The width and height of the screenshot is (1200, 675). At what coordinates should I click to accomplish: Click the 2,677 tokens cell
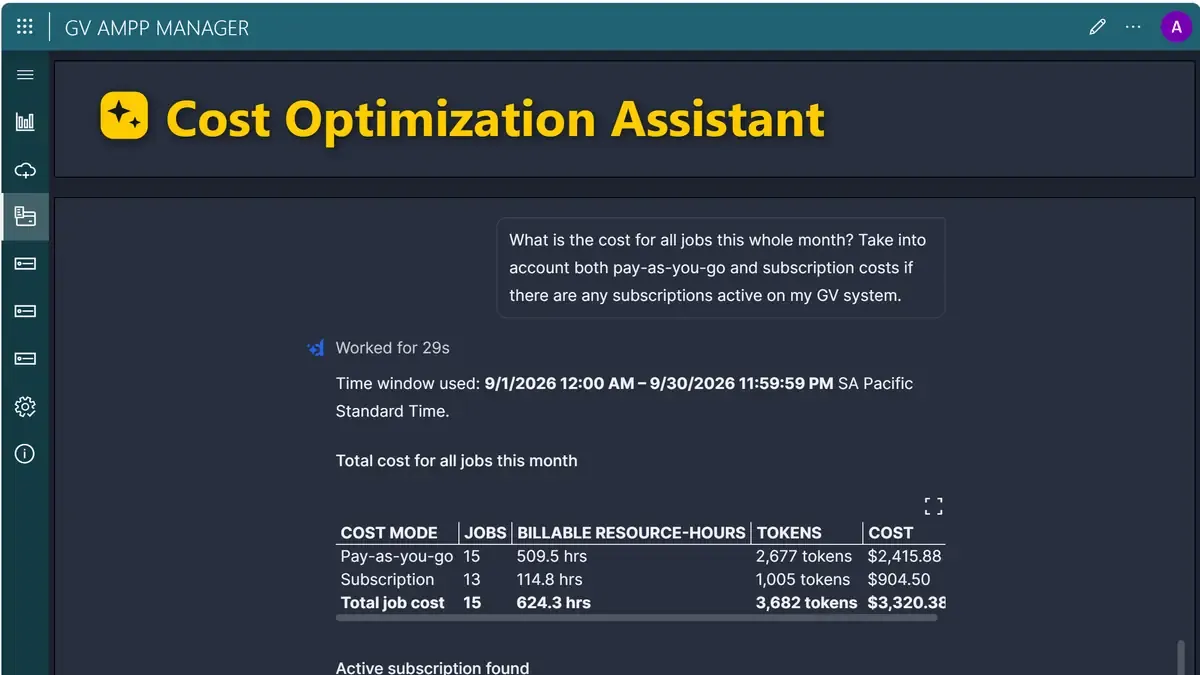[x=804, y=556]
